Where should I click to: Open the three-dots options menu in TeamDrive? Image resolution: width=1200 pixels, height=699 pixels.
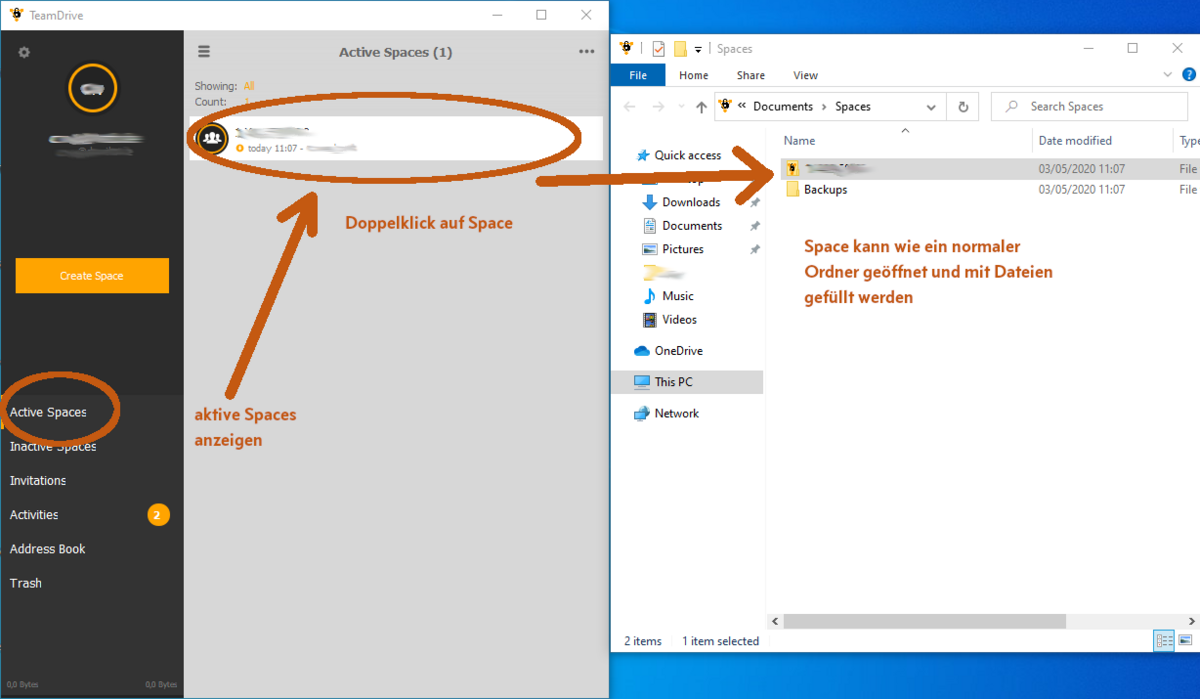click(586, 52)
